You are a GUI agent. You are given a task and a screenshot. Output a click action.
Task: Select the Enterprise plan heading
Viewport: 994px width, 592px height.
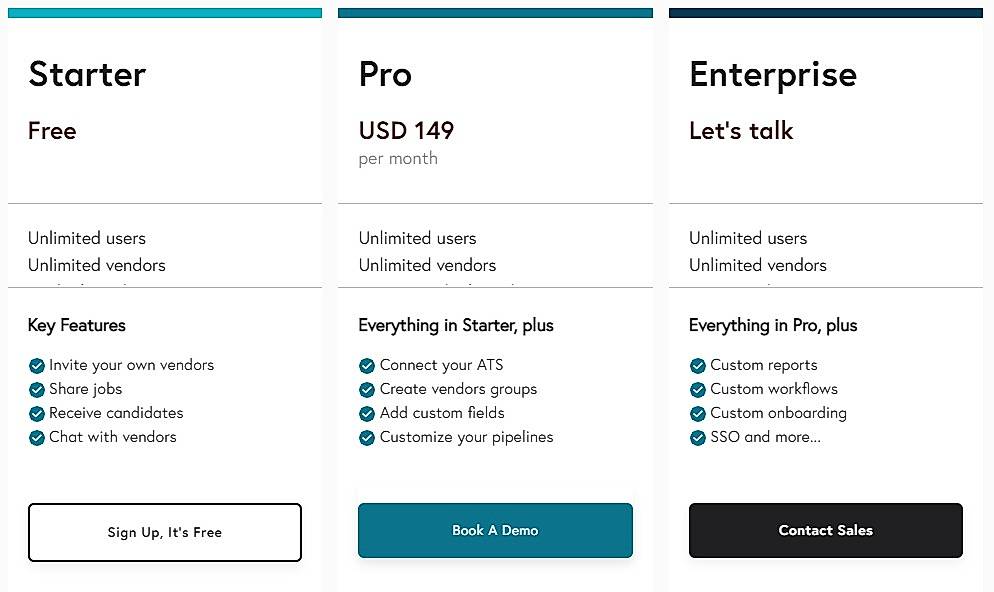pos(773,74)
